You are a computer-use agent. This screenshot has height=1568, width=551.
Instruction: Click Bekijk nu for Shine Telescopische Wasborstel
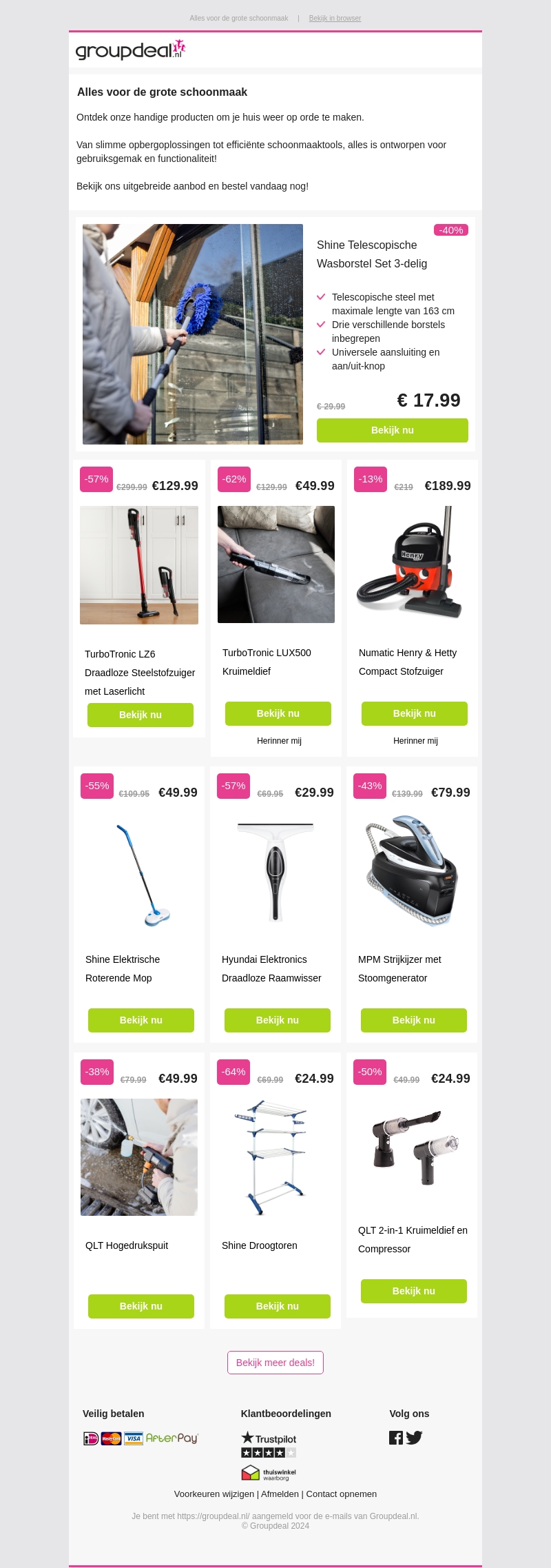393,430
